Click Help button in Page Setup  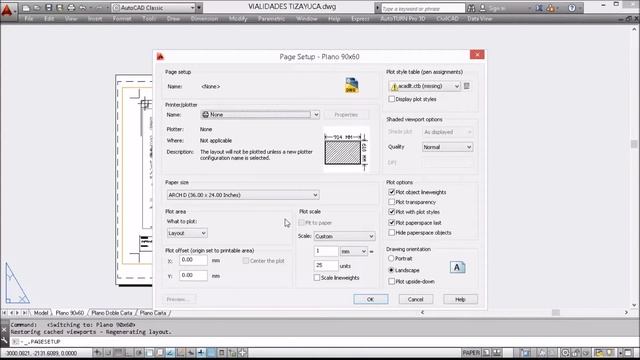pos(460,299)
